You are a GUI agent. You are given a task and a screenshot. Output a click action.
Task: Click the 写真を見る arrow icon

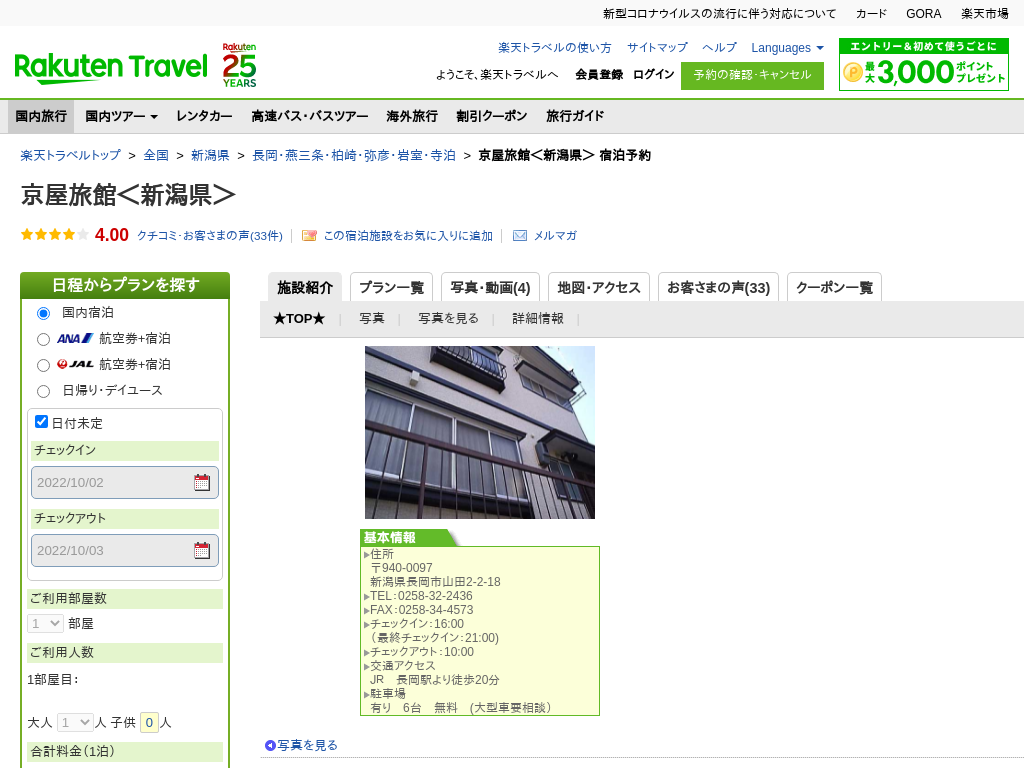pyautogui.click(x=270, y=745)
